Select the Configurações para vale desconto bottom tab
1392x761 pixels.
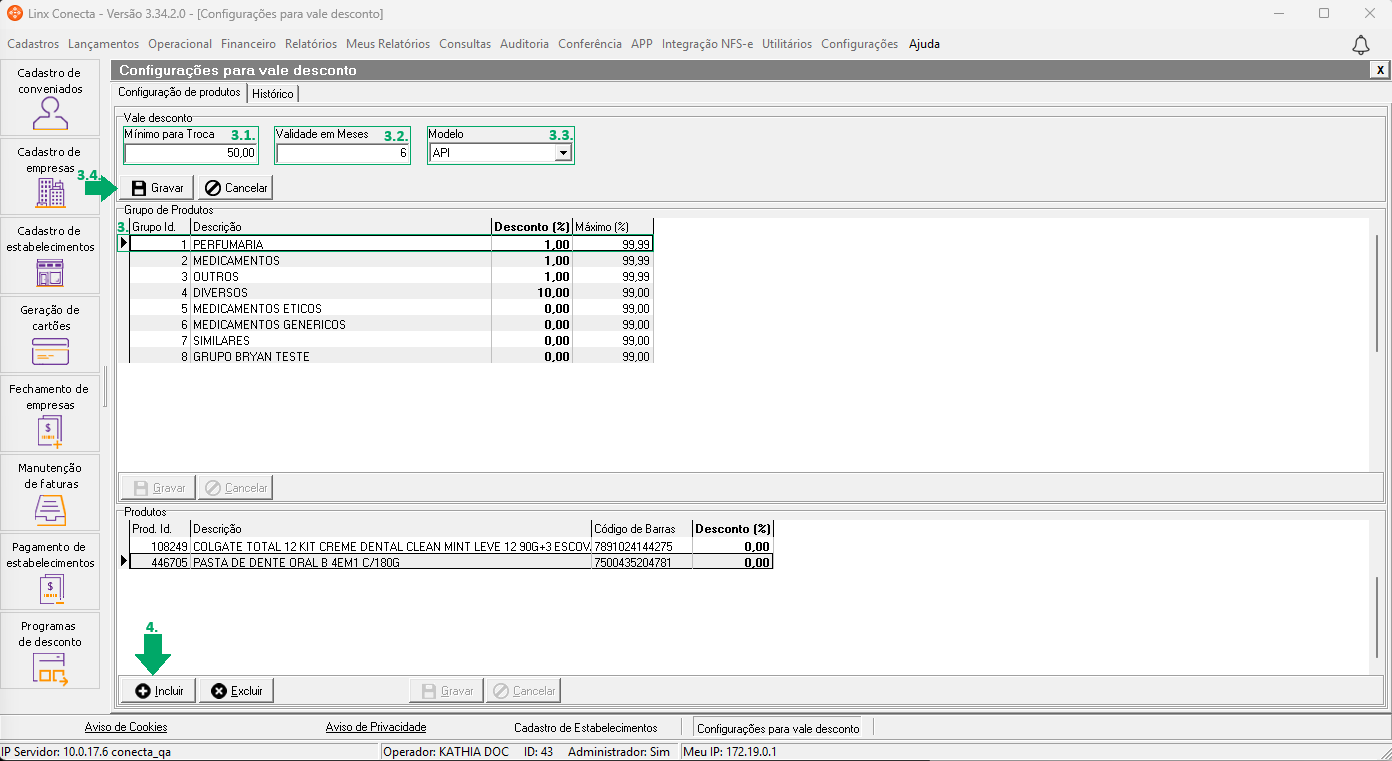click(778, 728)
